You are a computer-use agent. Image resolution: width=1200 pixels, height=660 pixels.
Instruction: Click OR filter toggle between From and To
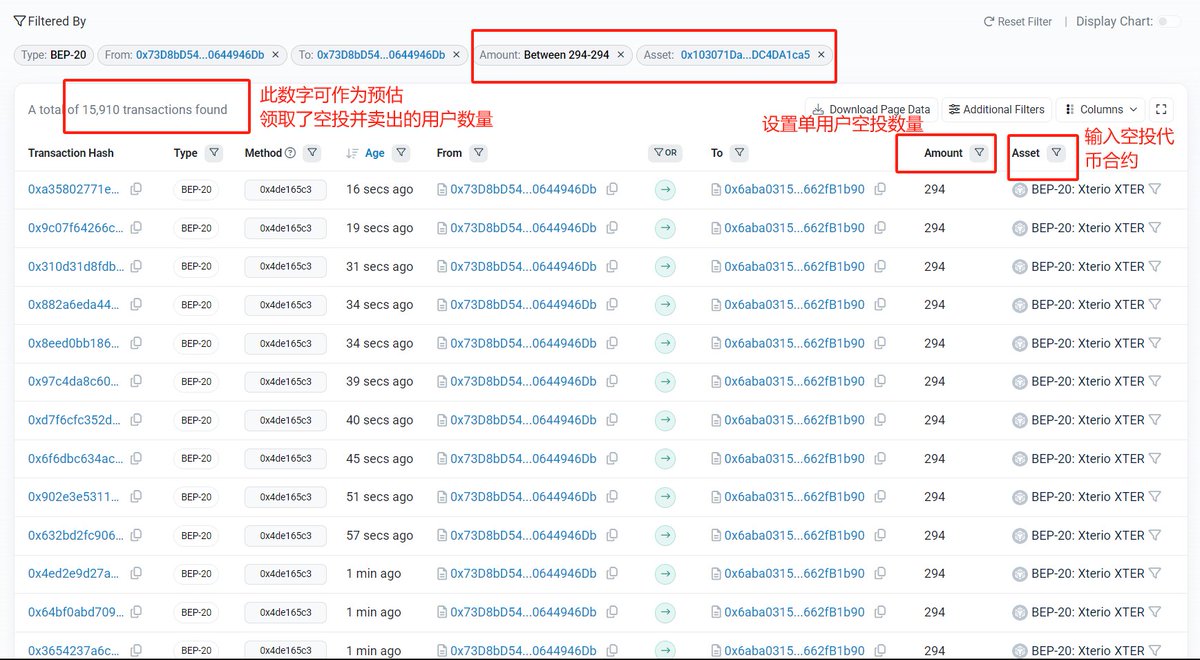665,153
